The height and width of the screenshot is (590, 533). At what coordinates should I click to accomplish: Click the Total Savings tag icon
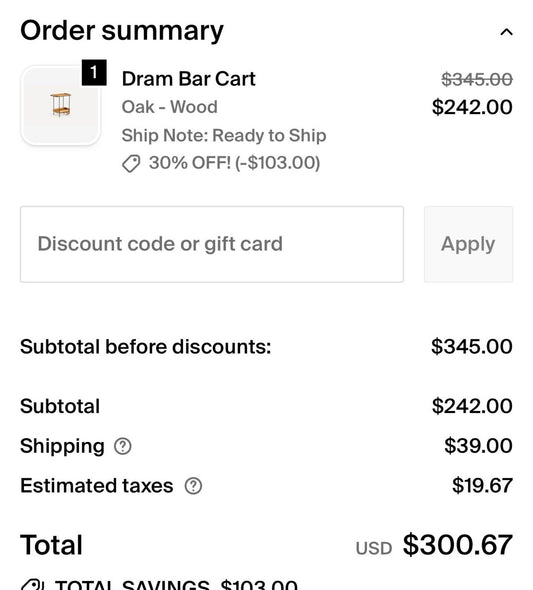tap(33, 585)
